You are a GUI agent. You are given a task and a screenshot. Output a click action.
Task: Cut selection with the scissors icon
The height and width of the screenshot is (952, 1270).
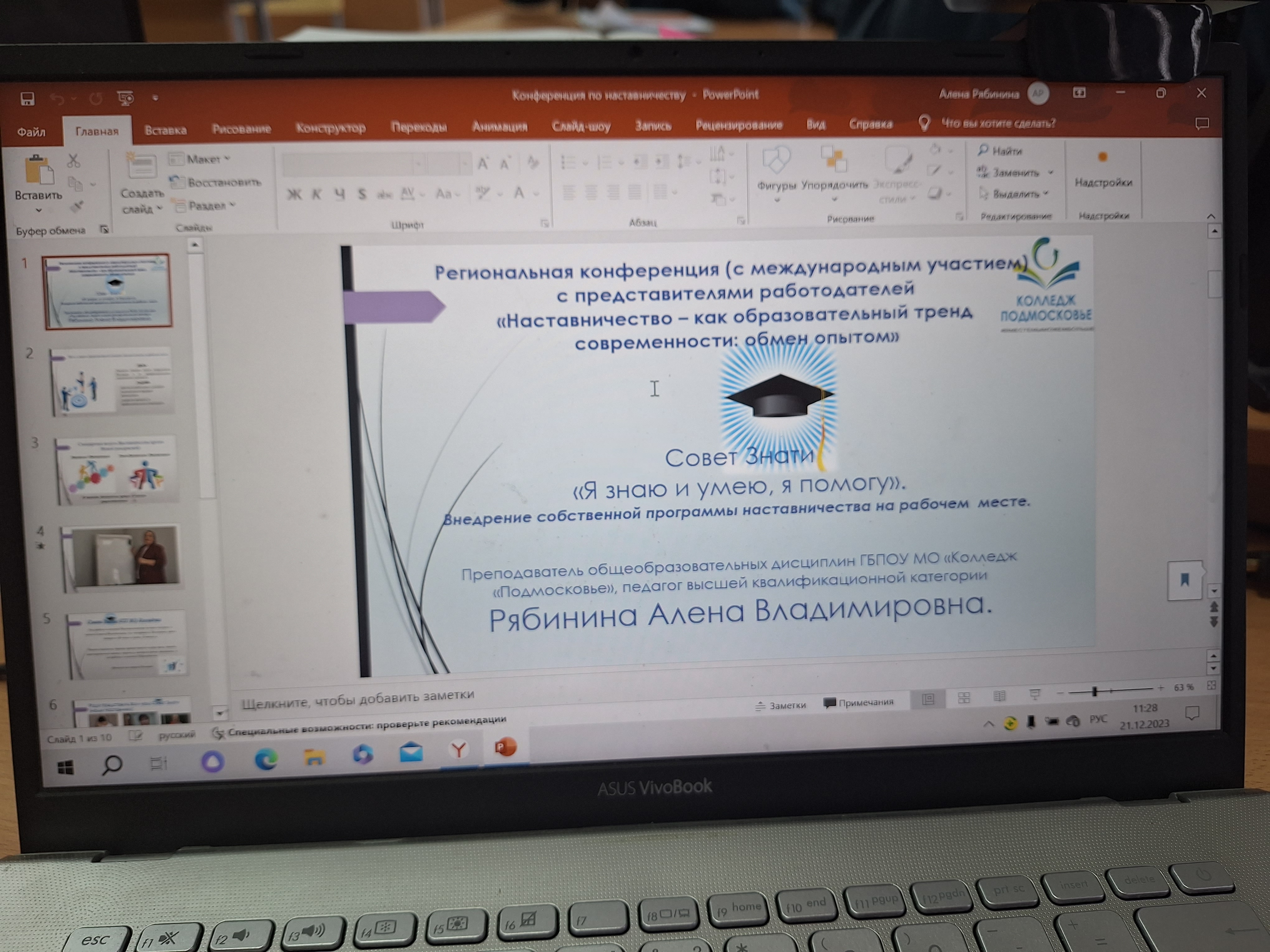point(73,160)
